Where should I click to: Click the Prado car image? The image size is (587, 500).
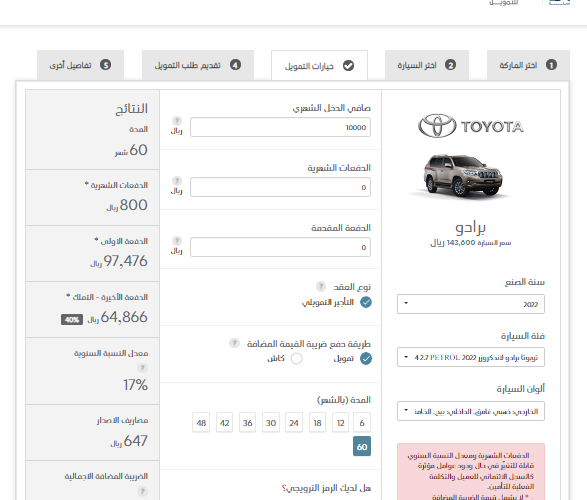click(x=463, y=175)
